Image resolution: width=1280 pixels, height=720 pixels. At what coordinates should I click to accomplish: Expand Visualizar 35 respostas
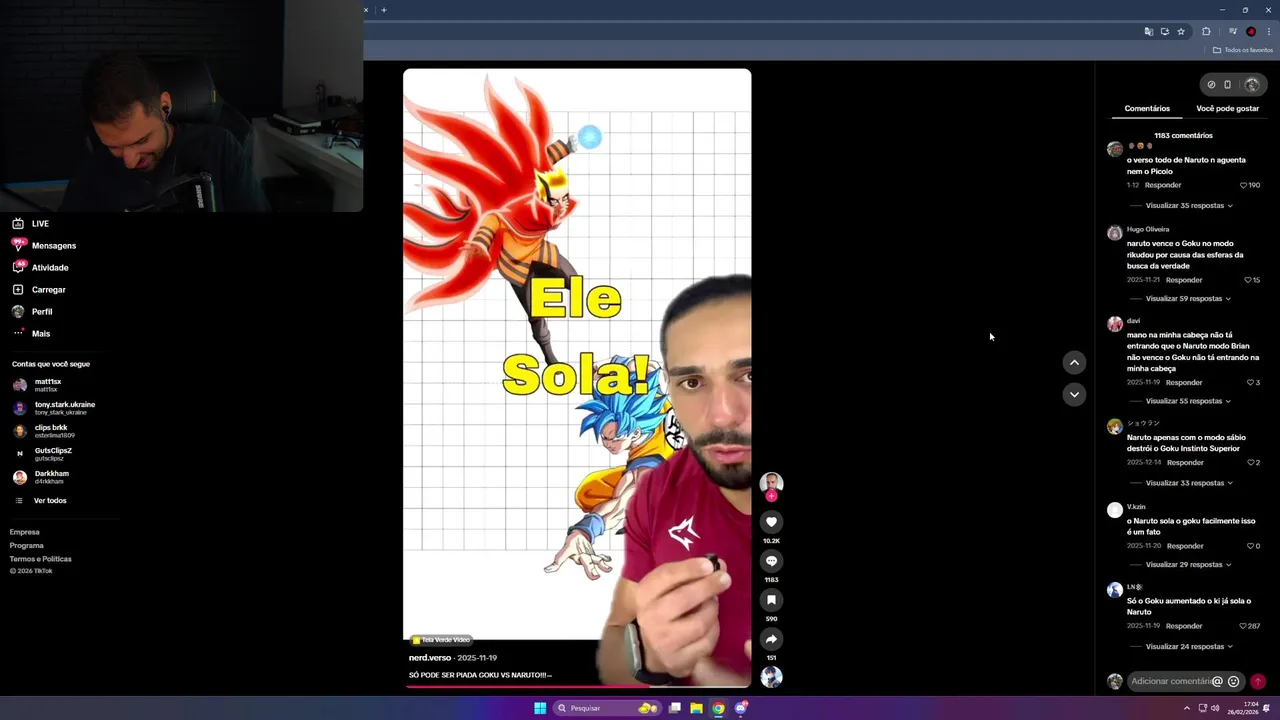[x=1188, y=206]
